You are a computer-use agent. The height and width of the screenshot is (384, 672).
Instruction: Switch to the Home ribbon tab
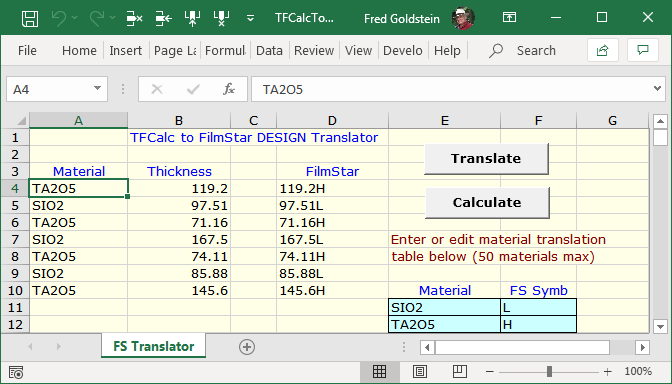79,51
